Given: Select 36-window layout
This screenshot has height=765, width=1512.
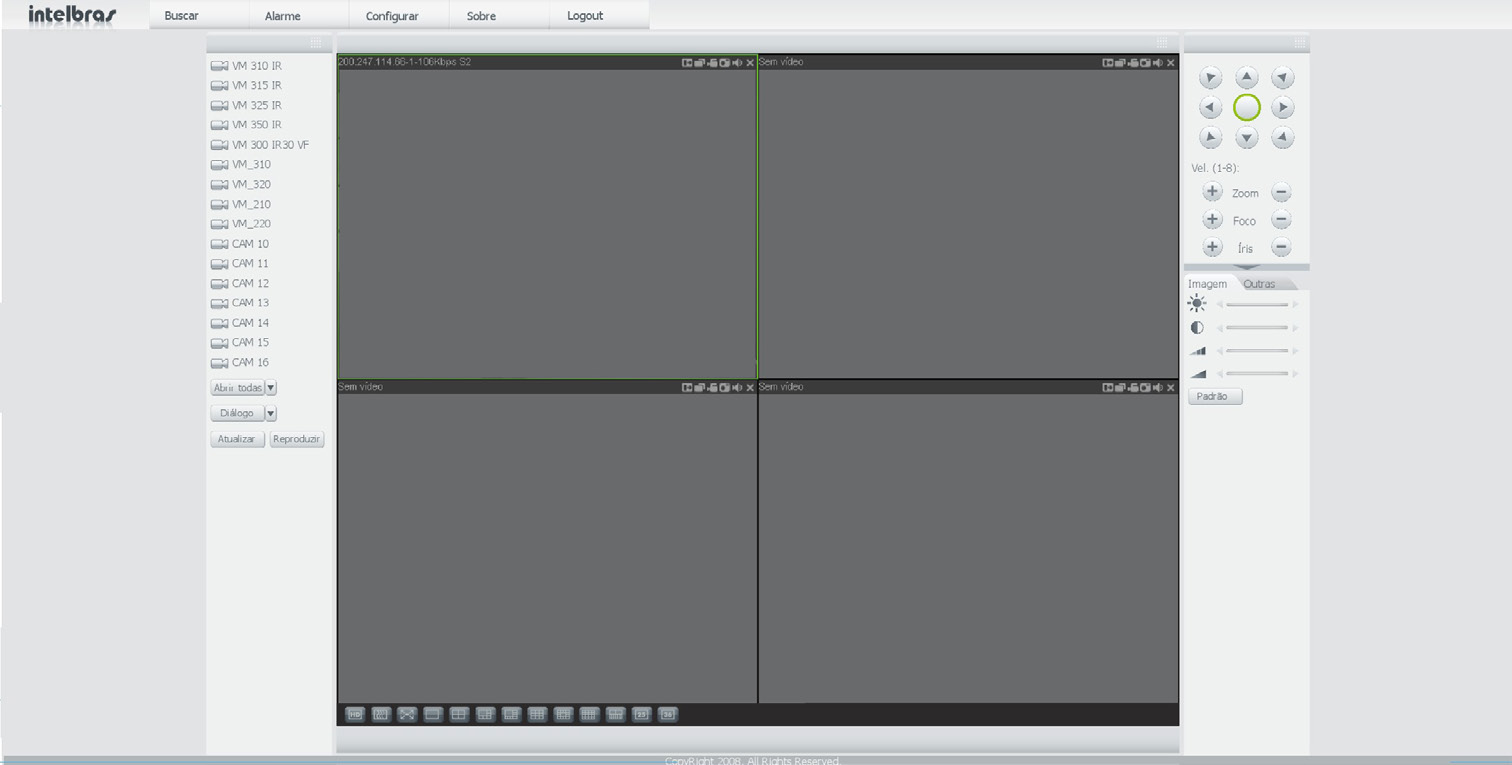Looking at the screenshot, I should [x=668, y=714].
